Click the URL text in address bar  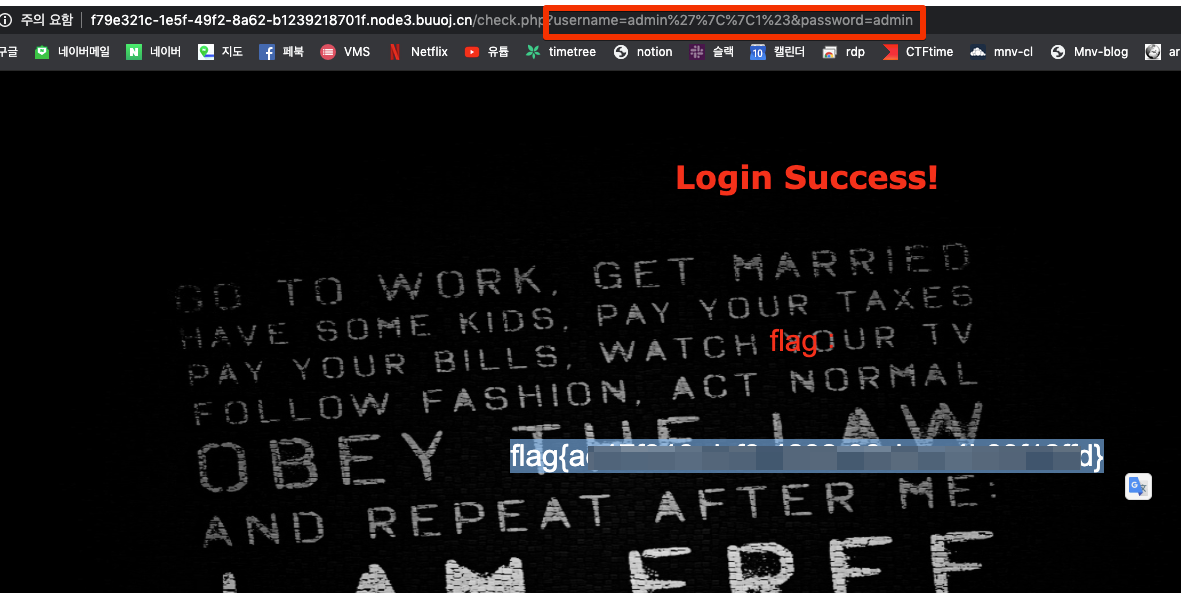502,20
